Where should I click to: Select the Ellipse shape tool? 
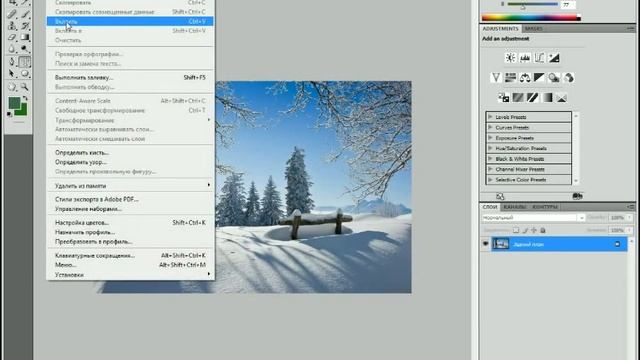coord(25,74)
